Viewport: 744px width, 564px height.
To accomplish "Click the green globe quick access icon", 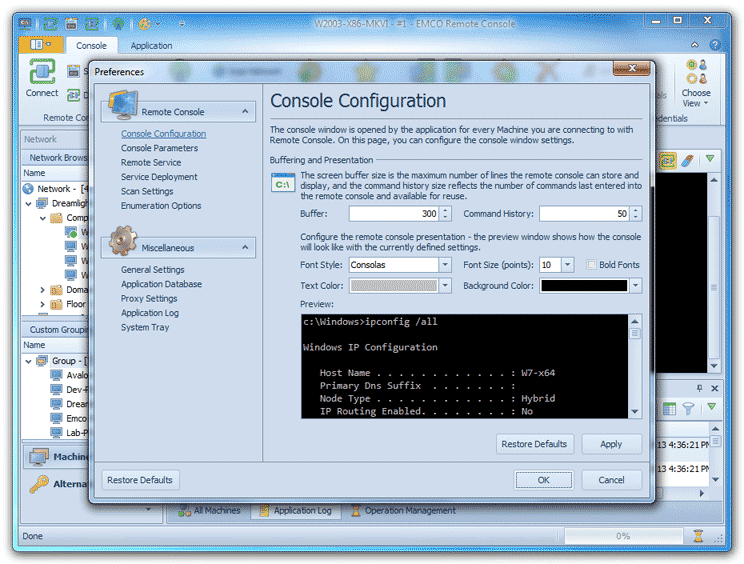I will [118, 23].
